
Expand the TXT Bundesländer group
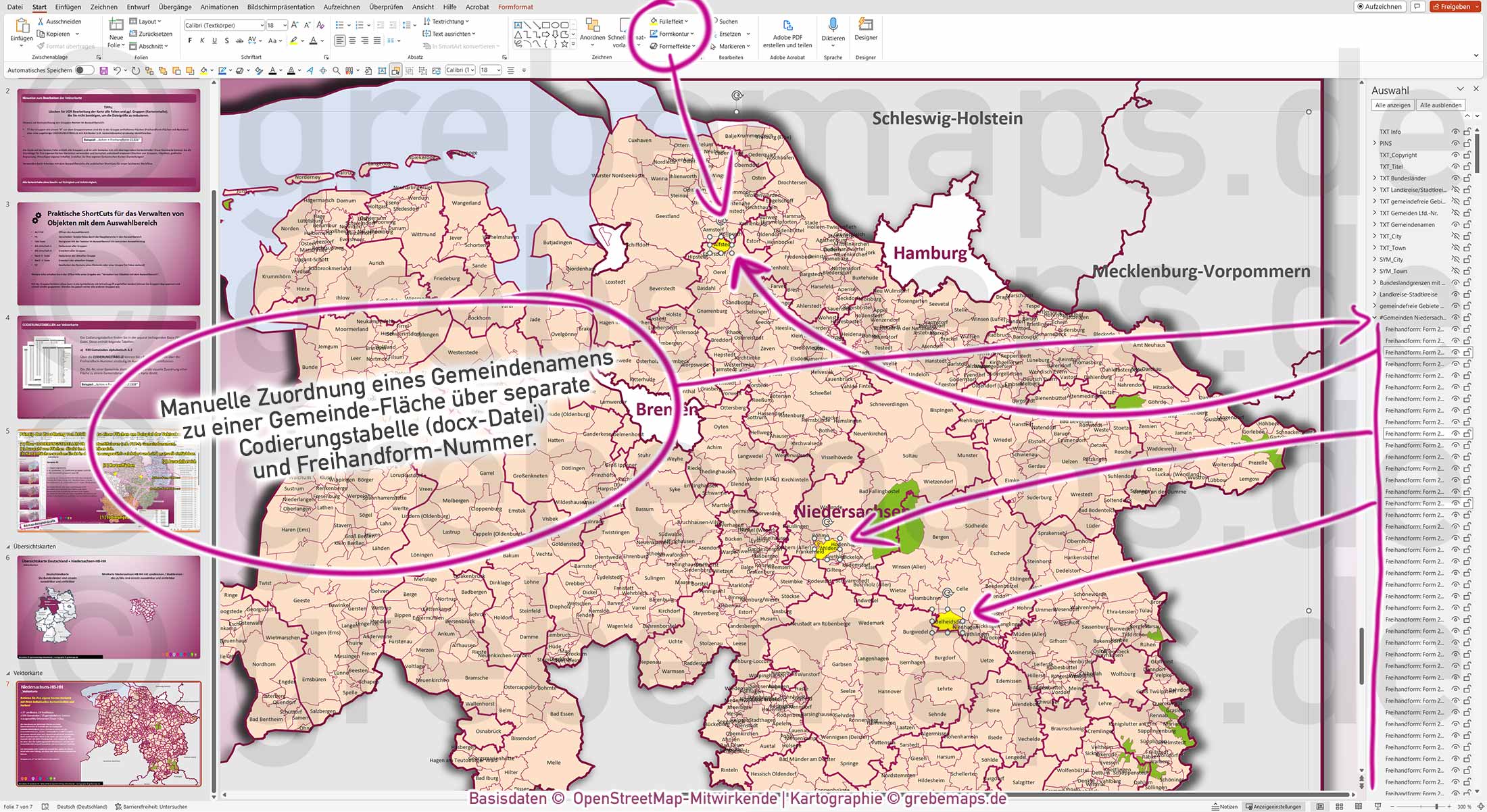[x=1375, y=178]
